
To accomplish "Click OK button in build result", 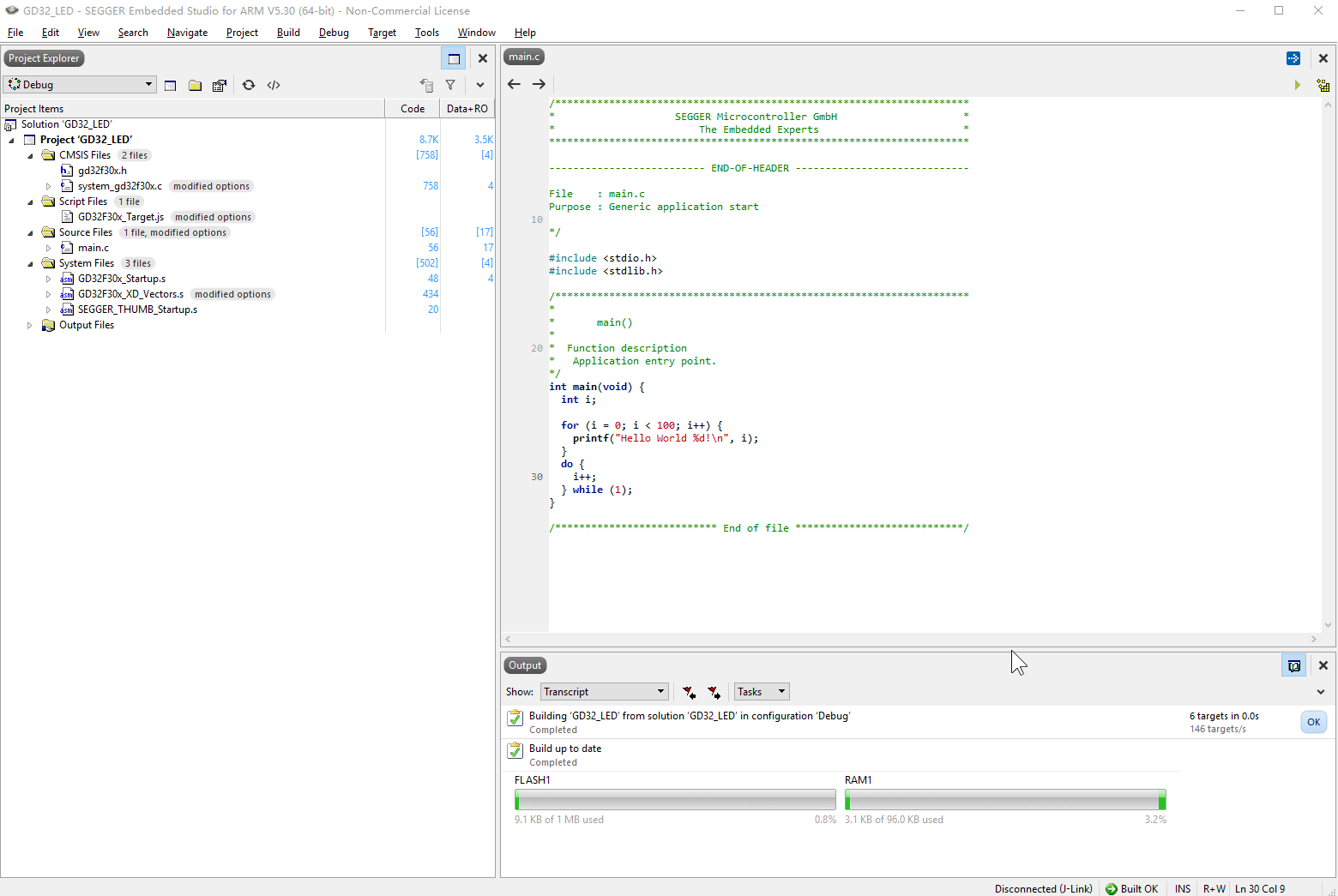I will click(1314, 722).
